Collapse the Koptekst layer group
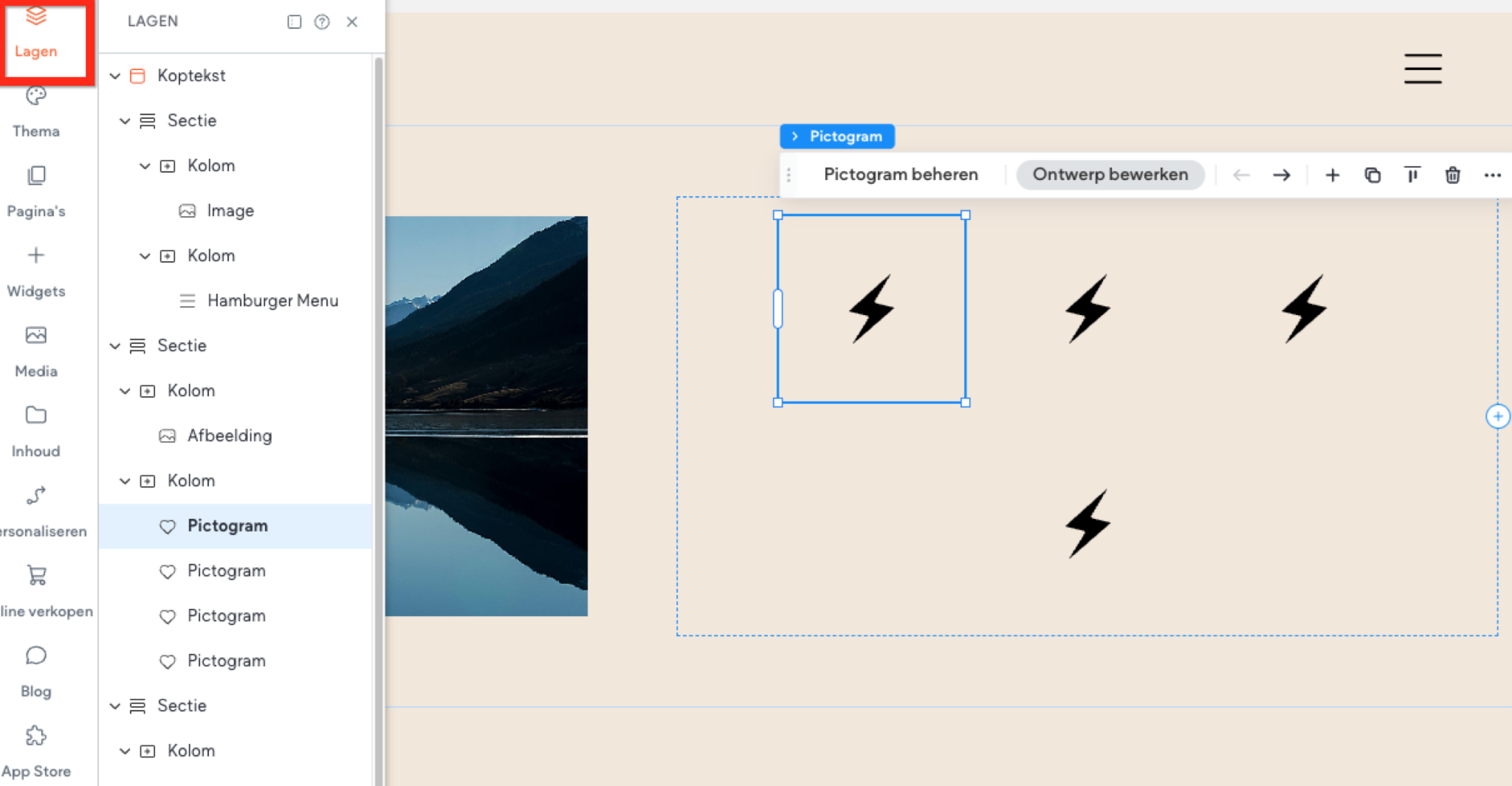The height and width of the screenshot is (786, 1512). [115, 75]
